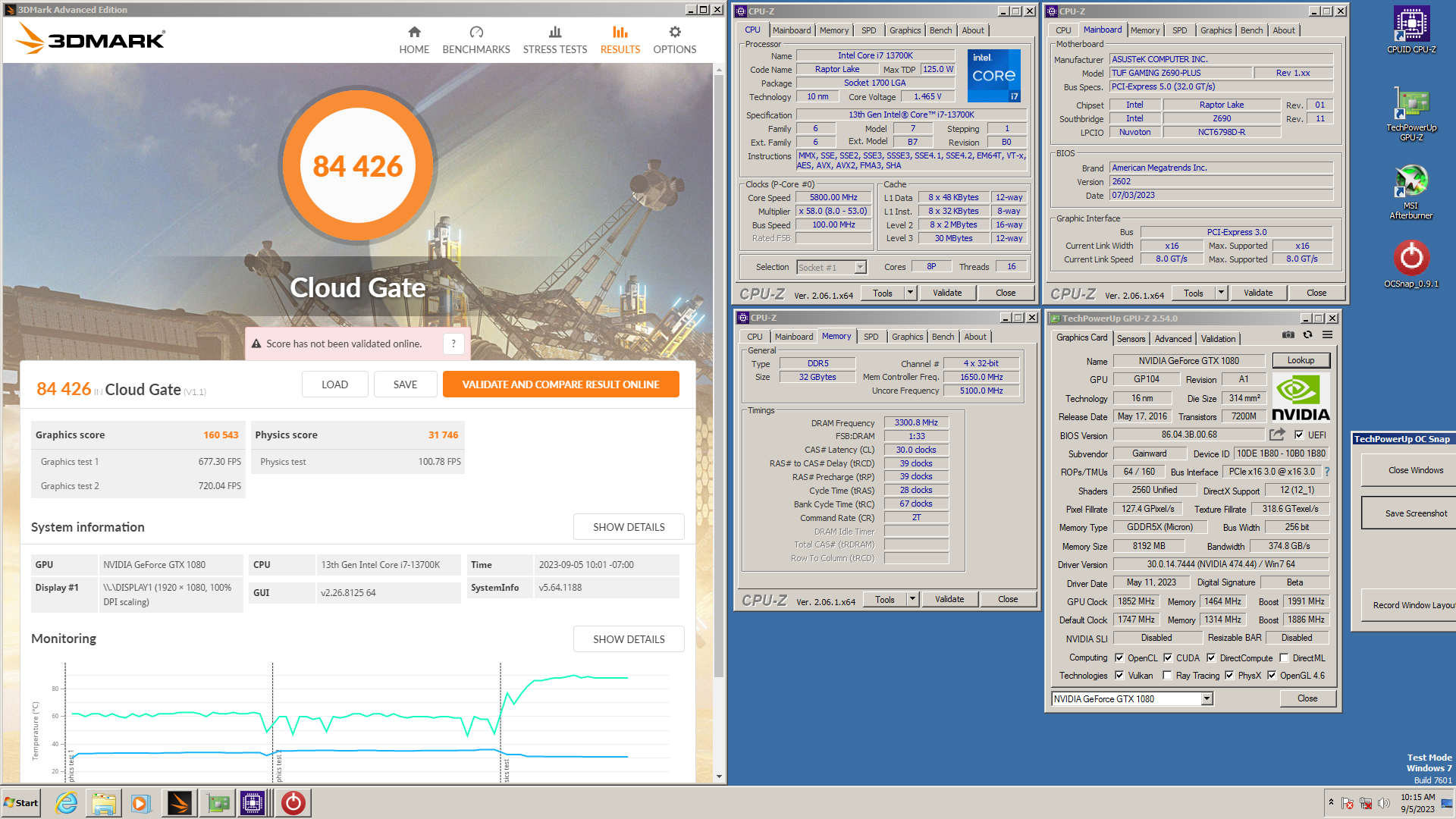1456x819 pixels.
Task: Click the Lookup button in GPU-Z
Action: [x=1301, y=360]
